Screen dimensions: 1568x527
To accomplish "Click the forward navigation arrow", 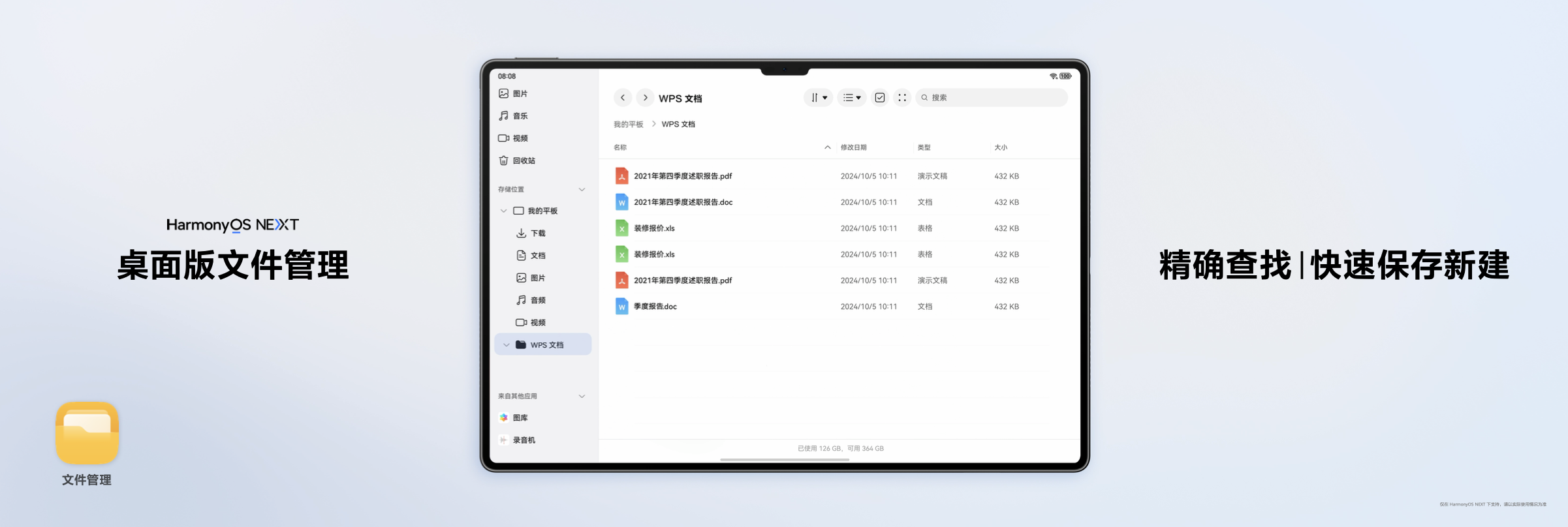I will 645,98.
